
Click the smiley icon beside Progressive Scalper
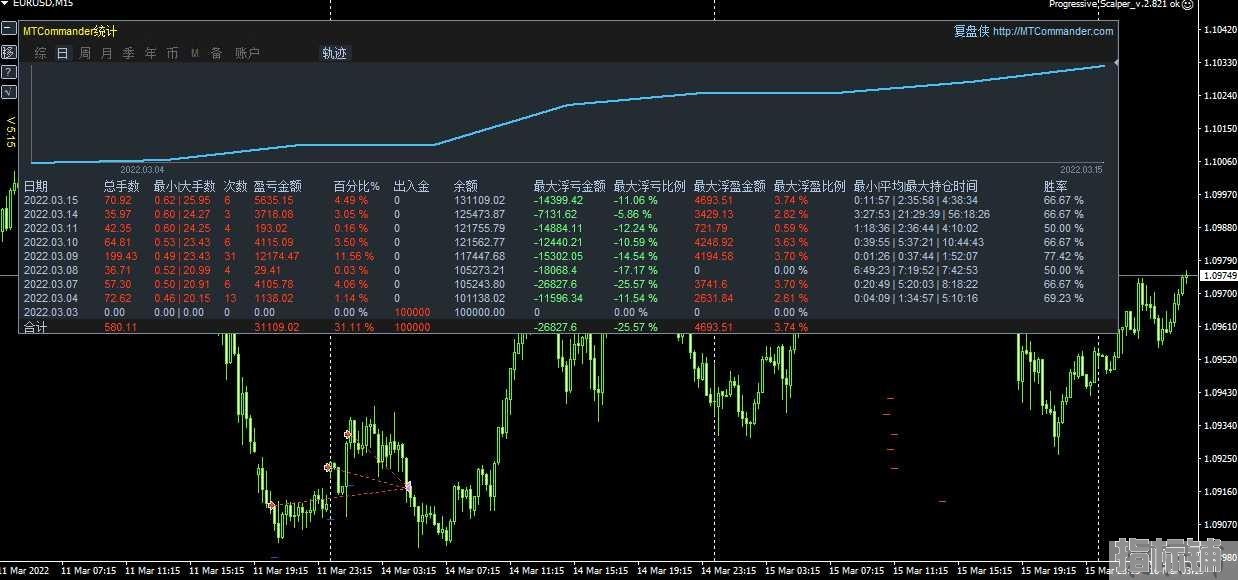[1187, 5]
